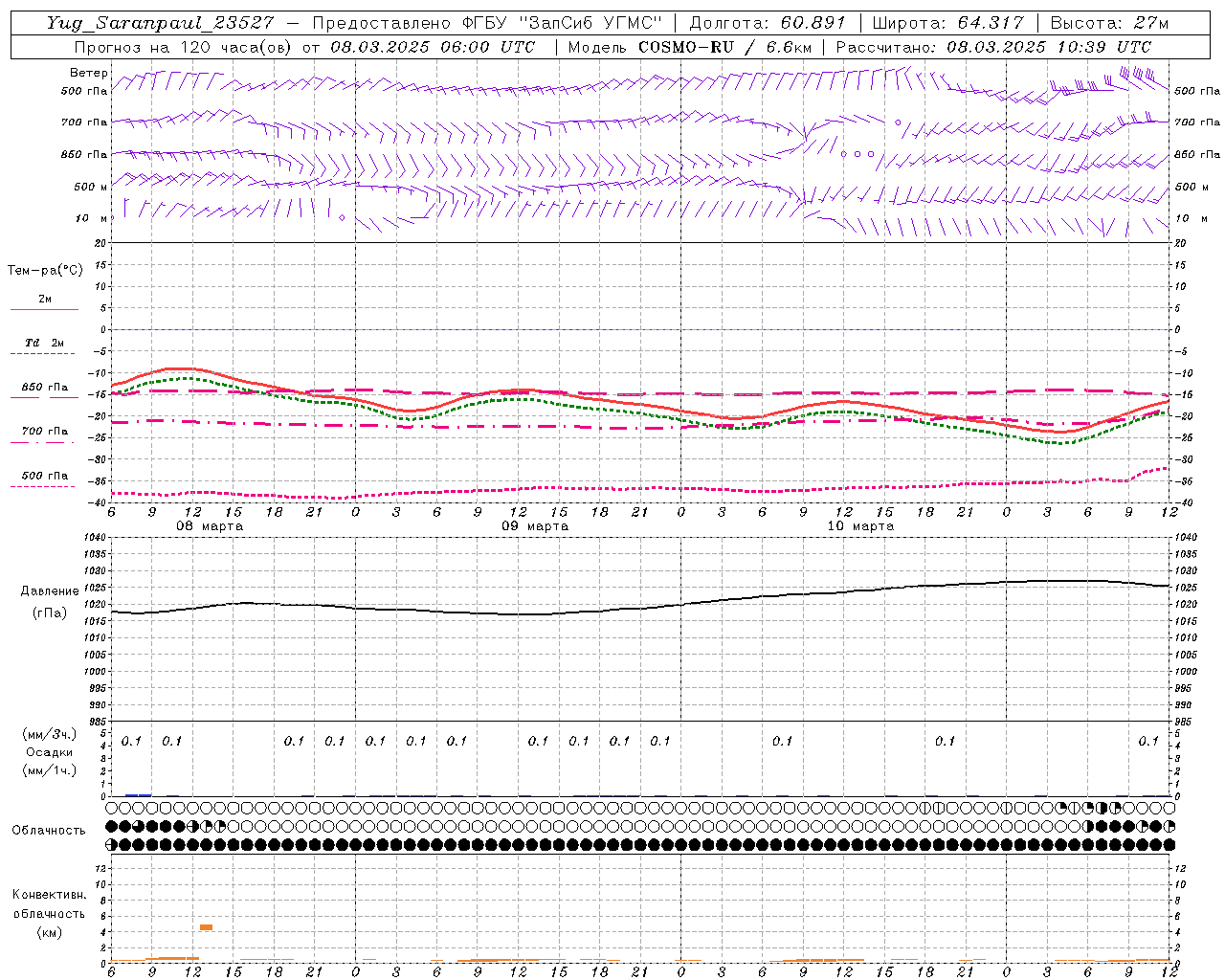Click the 10 марта date label
This screenshot has width=1225, height=980.
[860, 526]
